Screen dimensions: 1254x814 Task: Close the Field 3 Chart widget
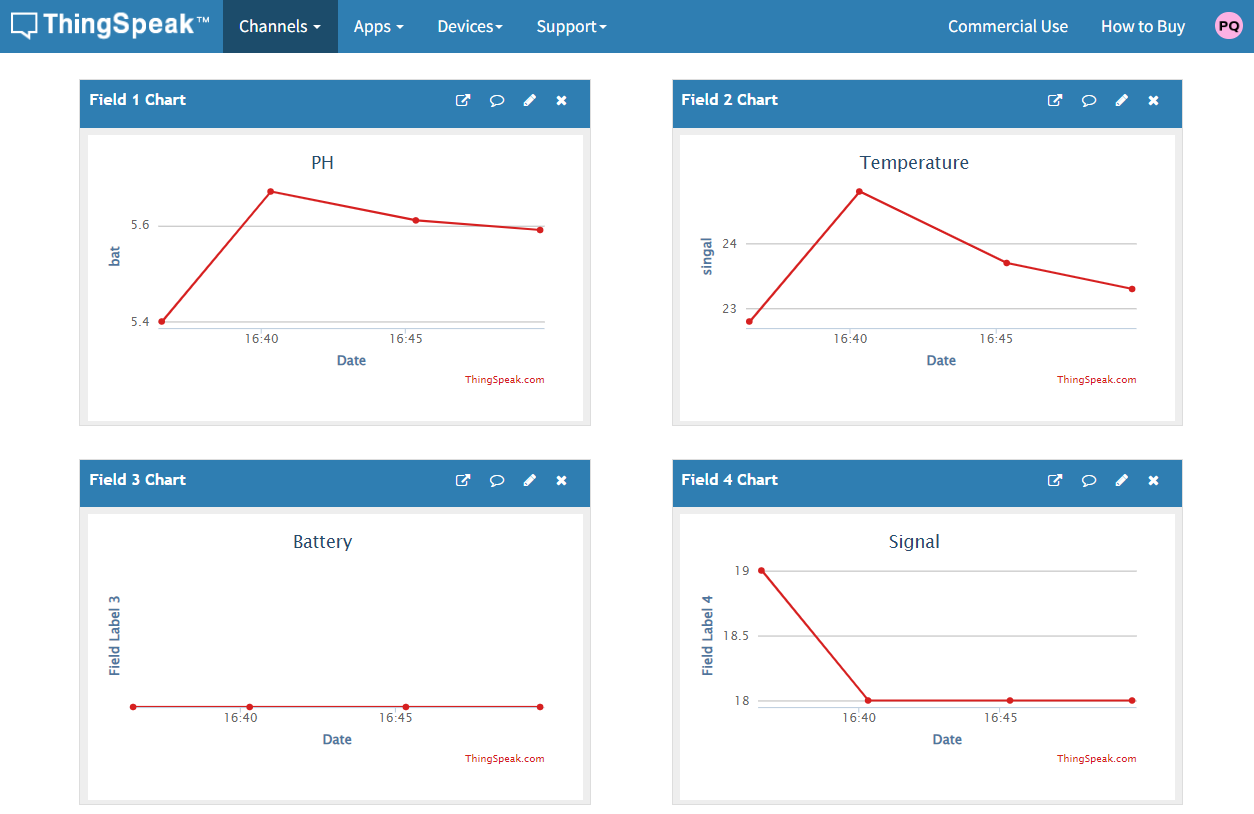(561, 480)
